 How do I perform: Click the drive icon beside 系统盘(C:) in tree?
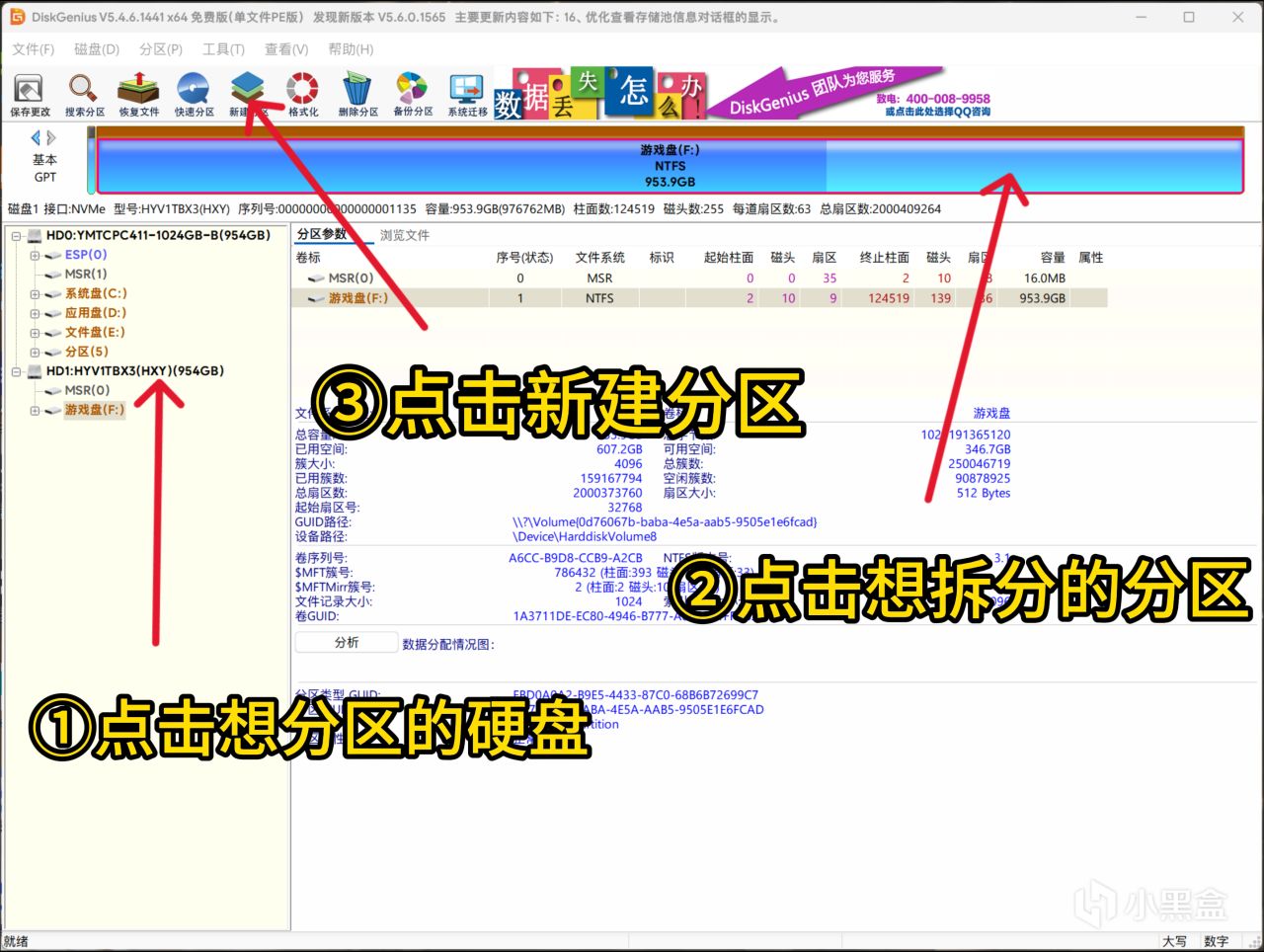pos(53,294)
